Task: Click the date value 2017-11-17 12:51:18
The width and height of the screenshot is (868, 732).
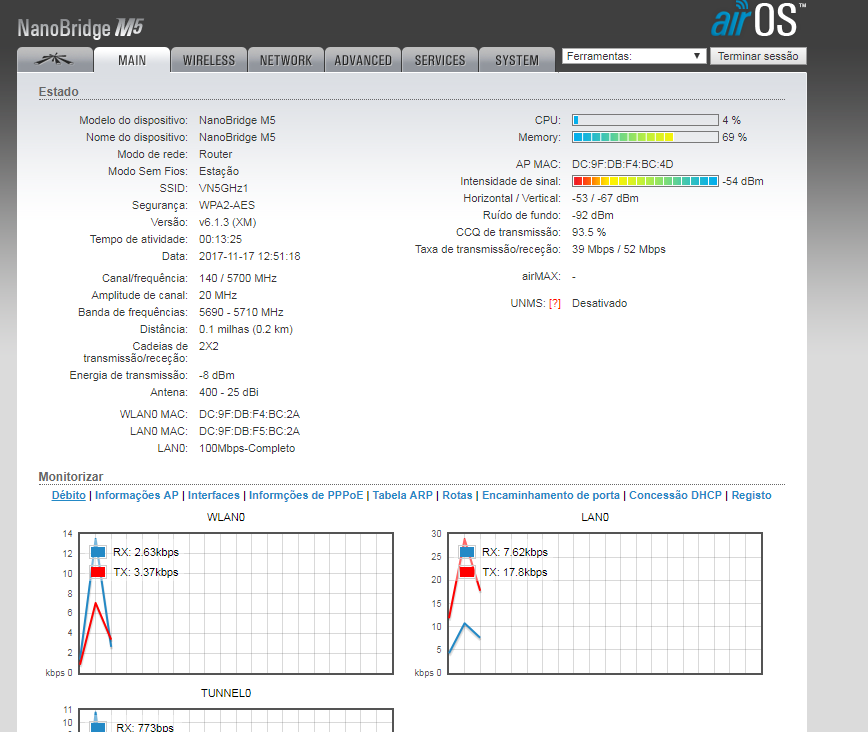Action: click(250, 256)
